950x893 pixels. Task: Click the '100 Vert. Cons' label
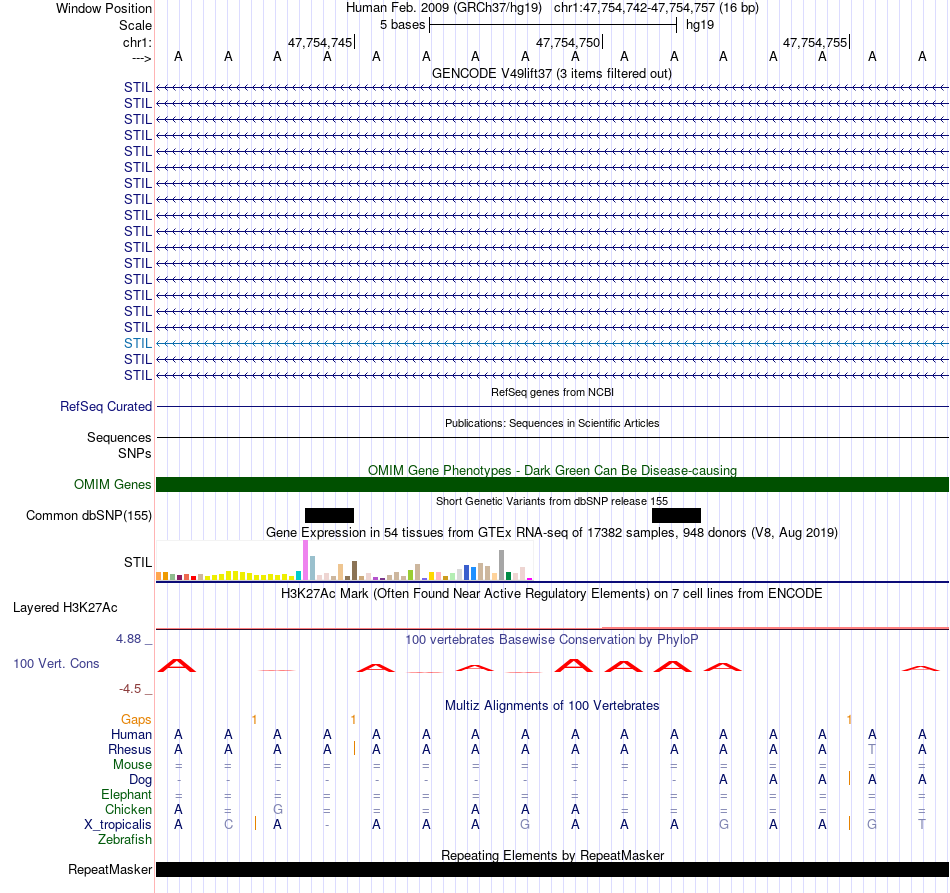56,663
